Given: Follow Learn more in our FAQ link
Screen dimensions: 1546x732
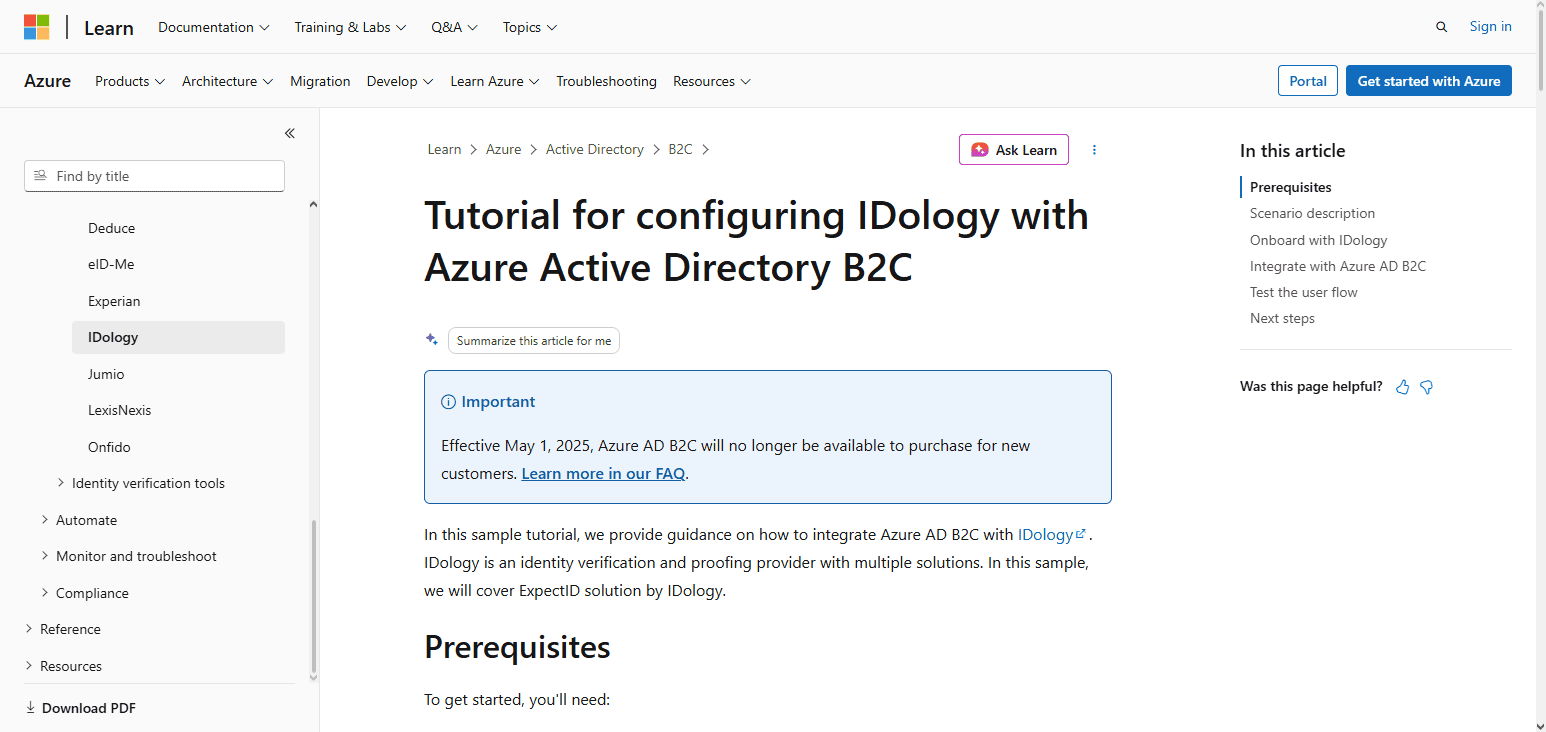Looking at the screenshot, I should click(603, 473).
